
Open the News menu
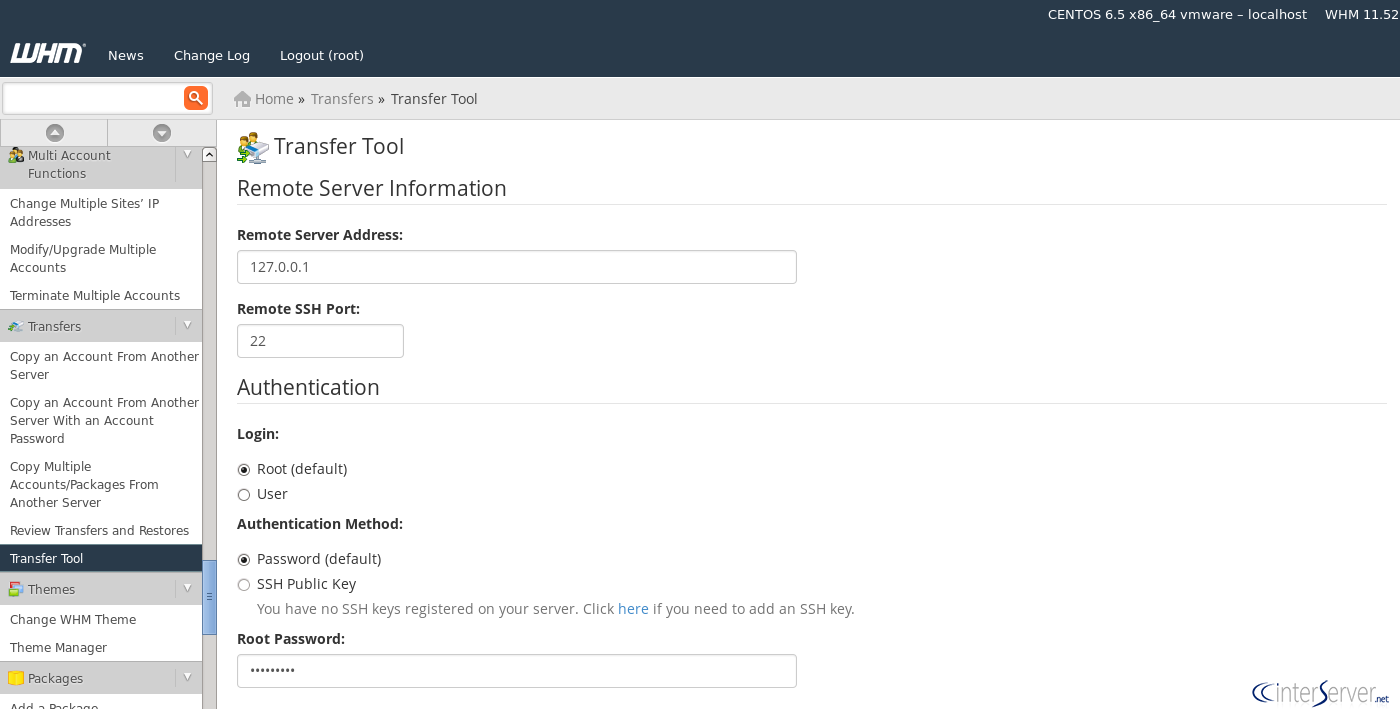125,55
